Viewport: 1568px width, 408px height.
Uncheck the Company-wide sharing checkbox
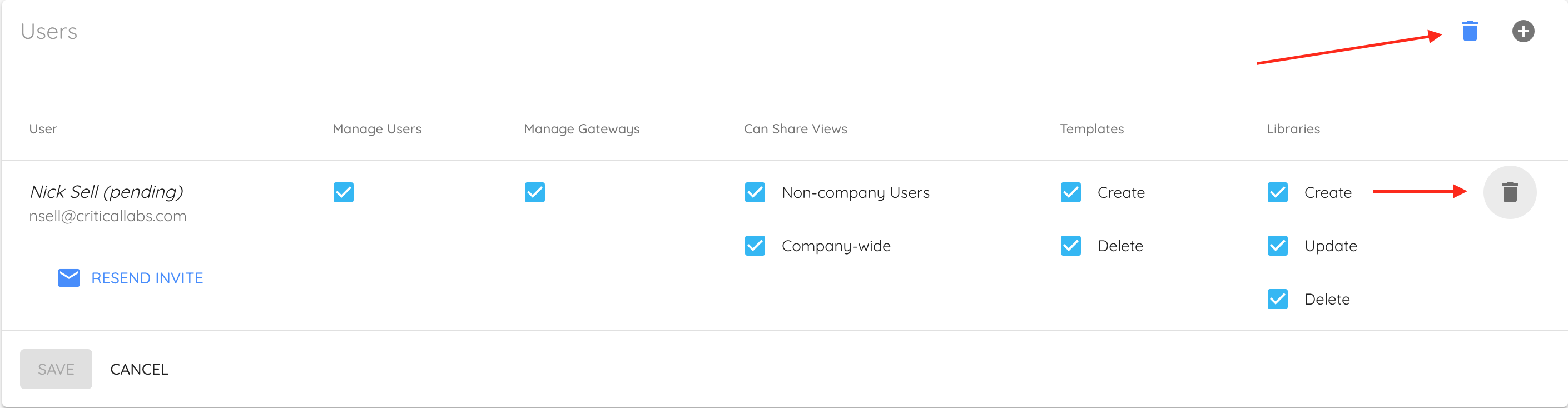(x=755, y=246)
